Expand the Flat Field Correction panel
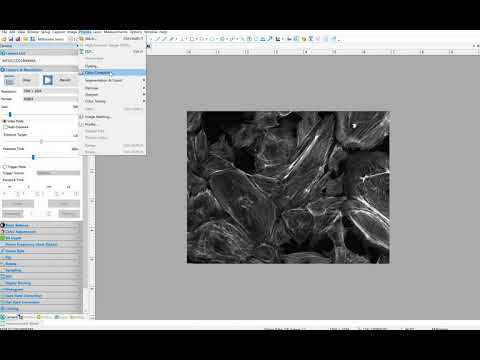This screenshot has height=360, width=480. click(40, 302)
